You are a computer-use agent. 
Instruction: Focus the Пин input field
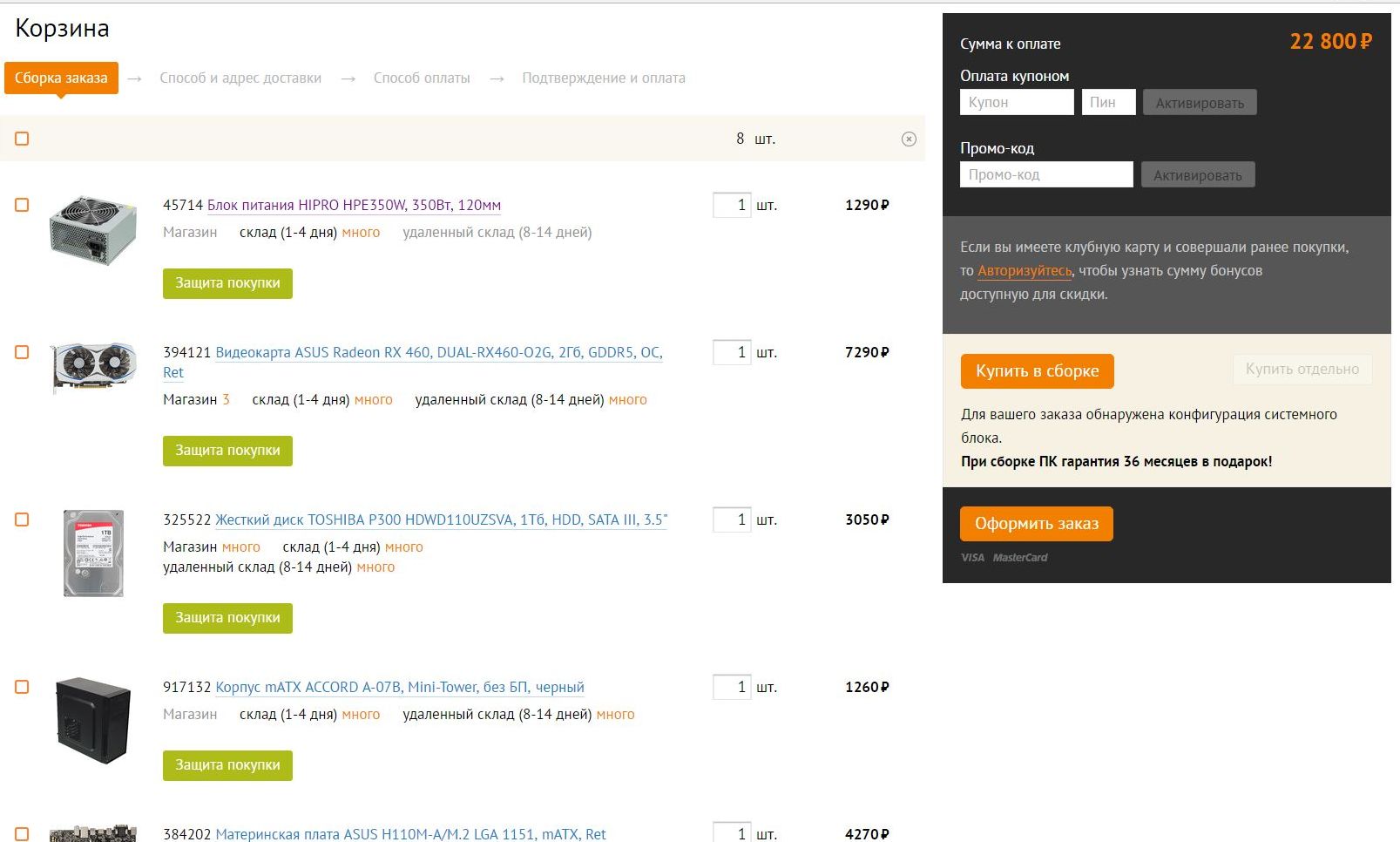pyautogui.click(x=1109, y=102)
